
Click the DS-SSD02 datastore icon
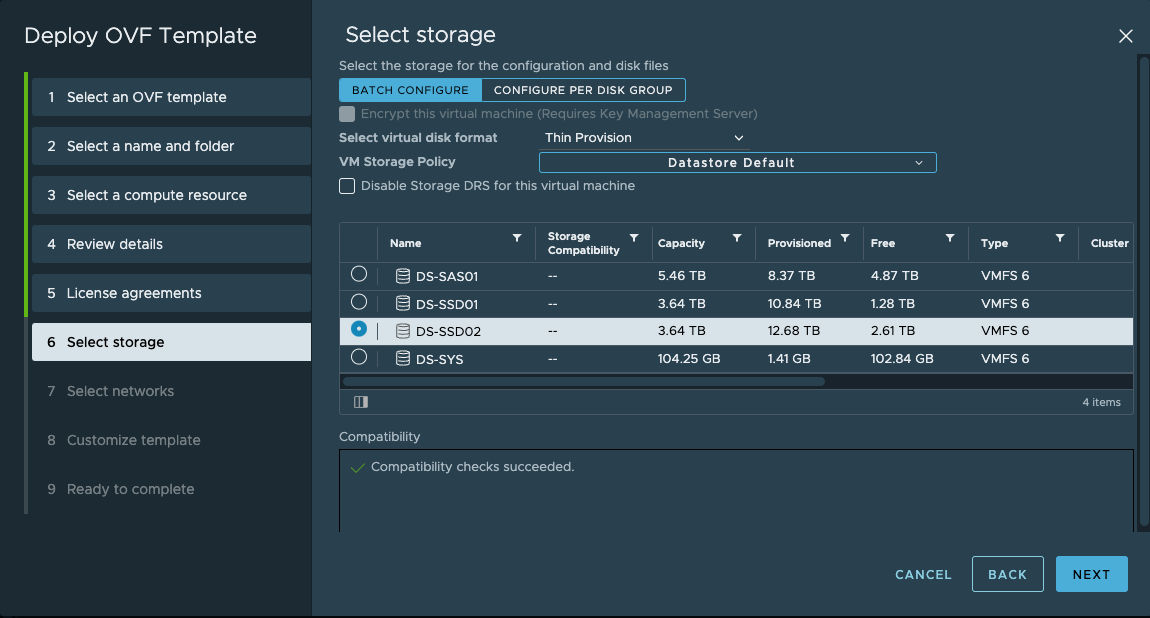click(403, 331)
